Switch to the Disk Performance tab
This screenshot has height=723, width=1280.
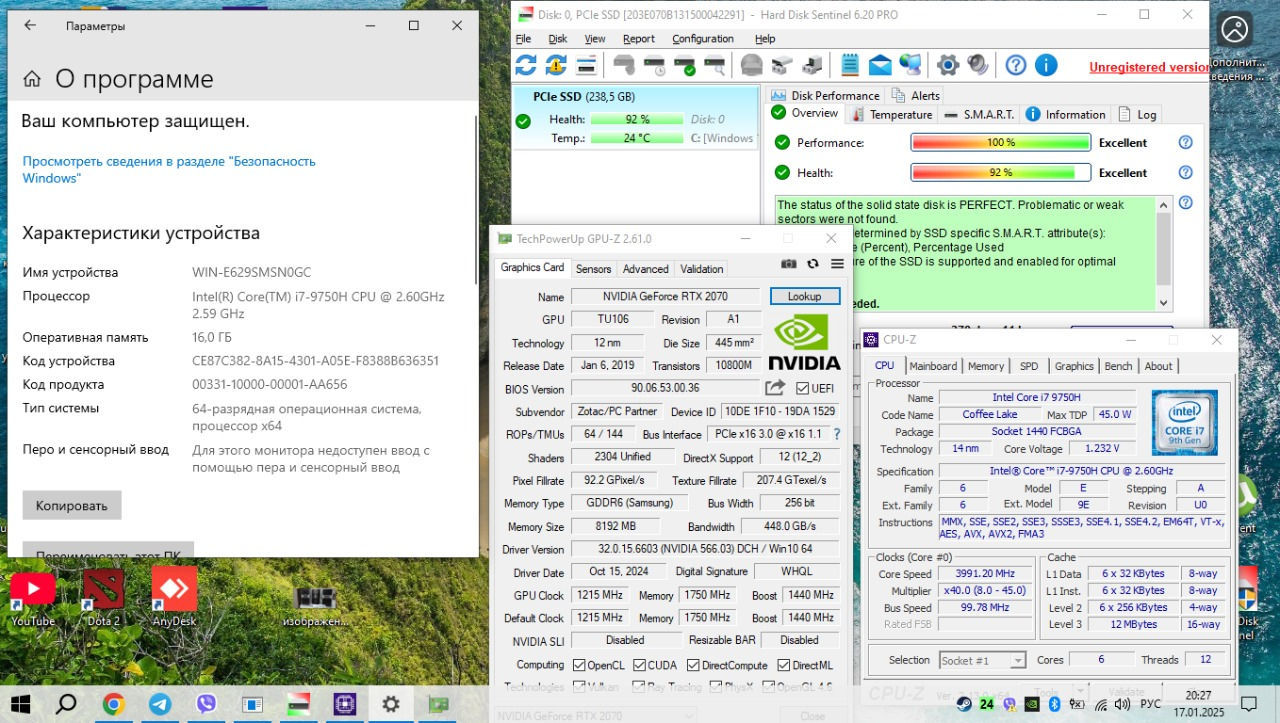(826, 95)
